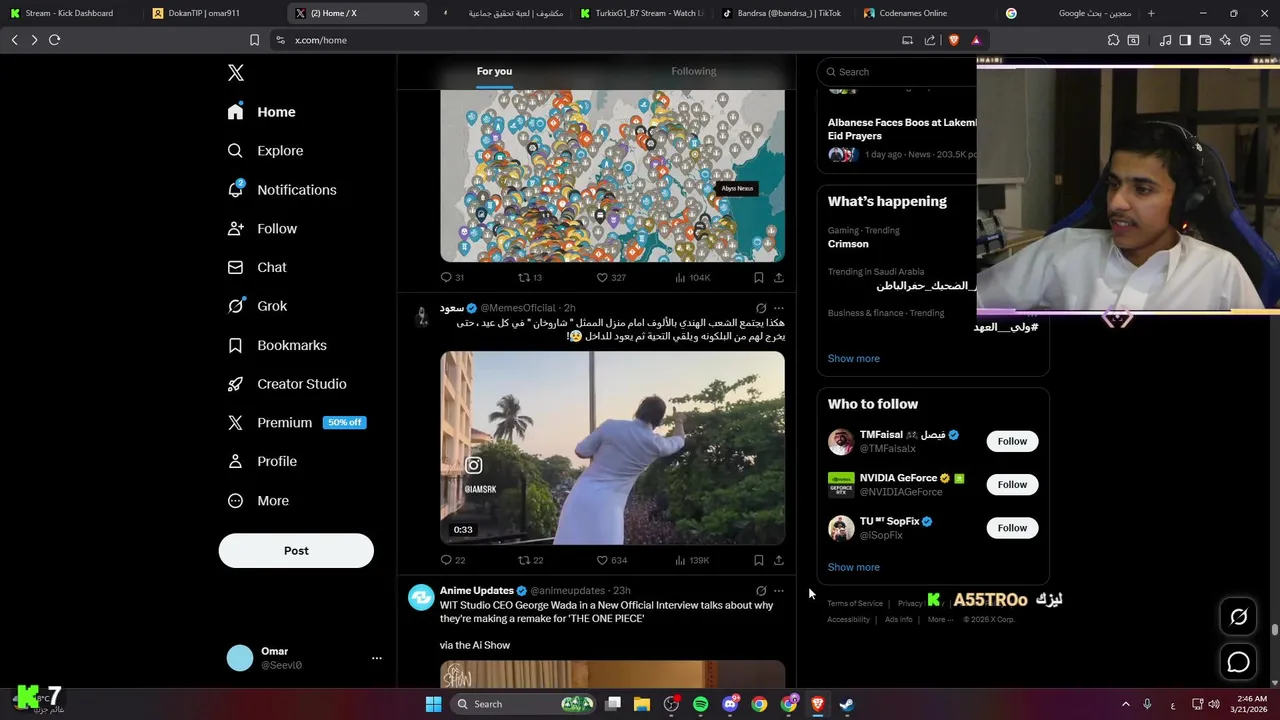Open the floating Grok button at bottom right
This screenshot has width=1280, height=720.
coord(1238,617)
